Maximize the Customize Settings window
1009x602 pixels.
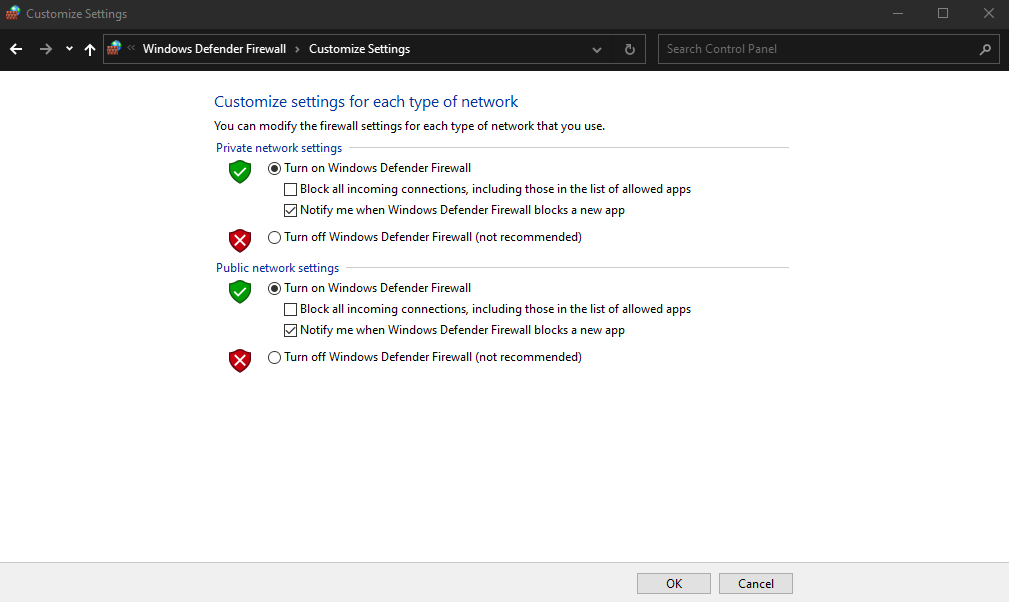pyautogui.click(x=943, y=14)
